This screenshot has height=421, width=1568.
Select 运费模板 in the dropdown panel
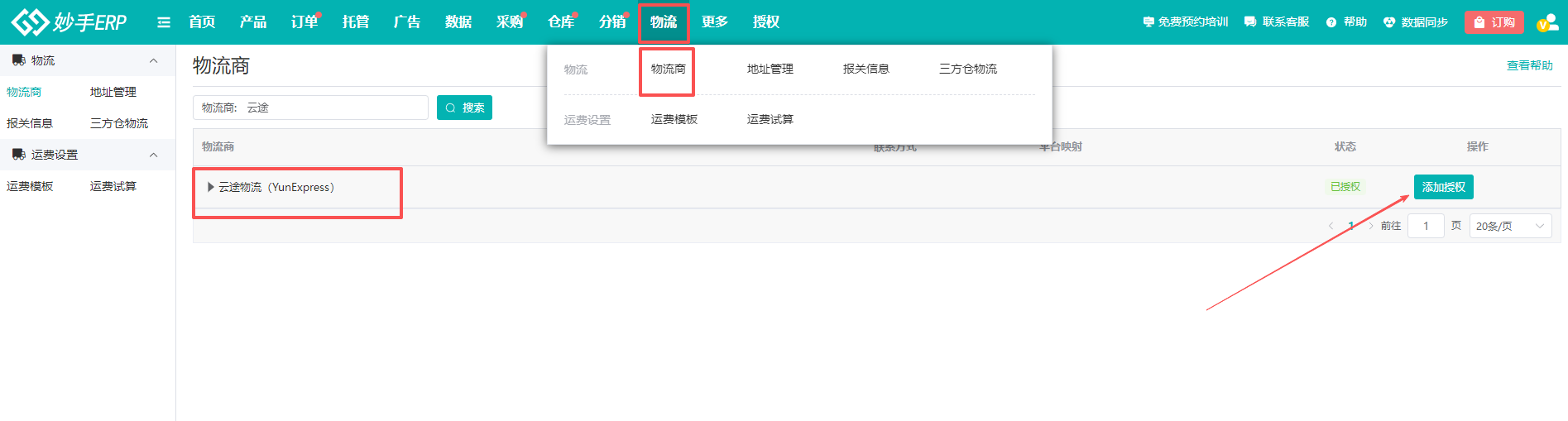pos(674,120)
